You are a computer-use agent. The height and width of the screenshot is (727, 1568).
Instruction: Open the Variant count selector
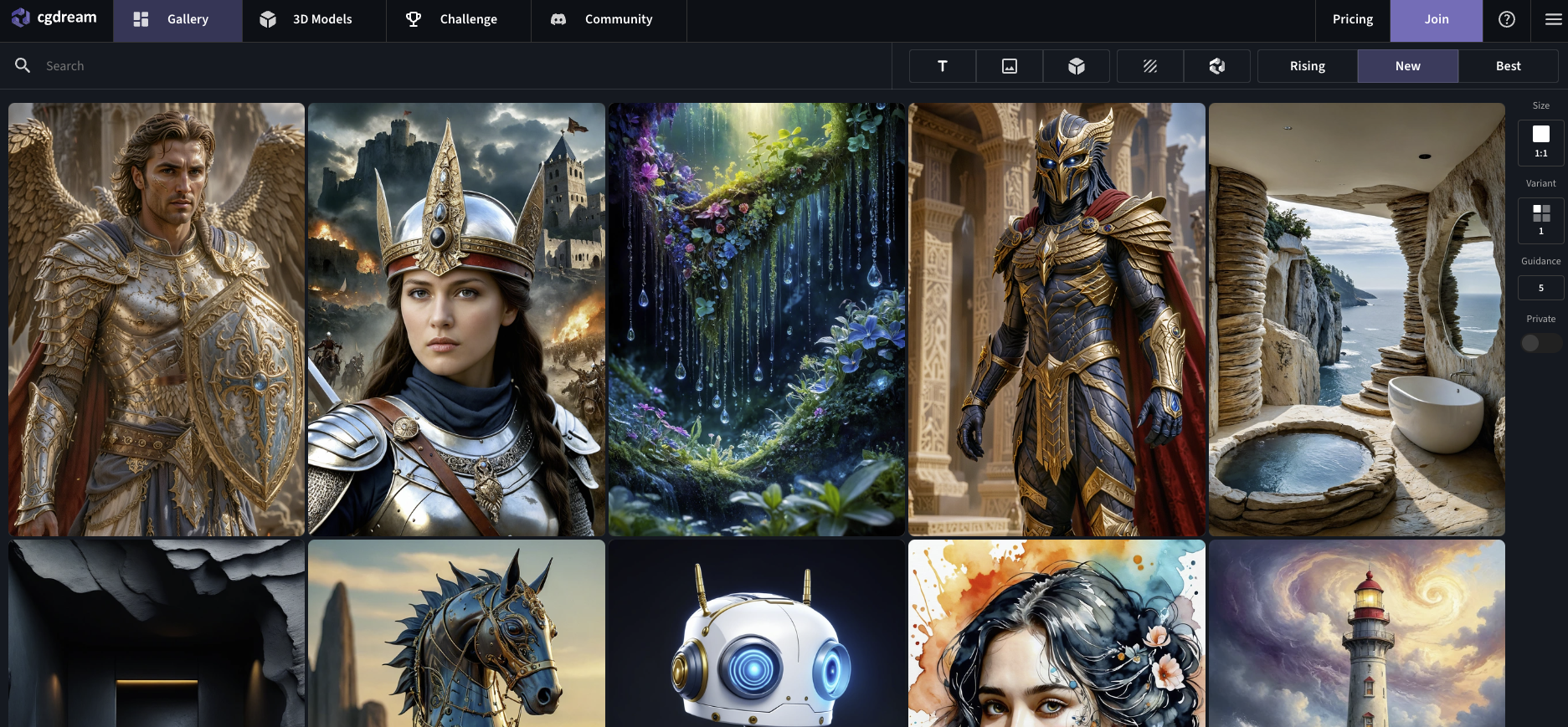point(1541,219)
